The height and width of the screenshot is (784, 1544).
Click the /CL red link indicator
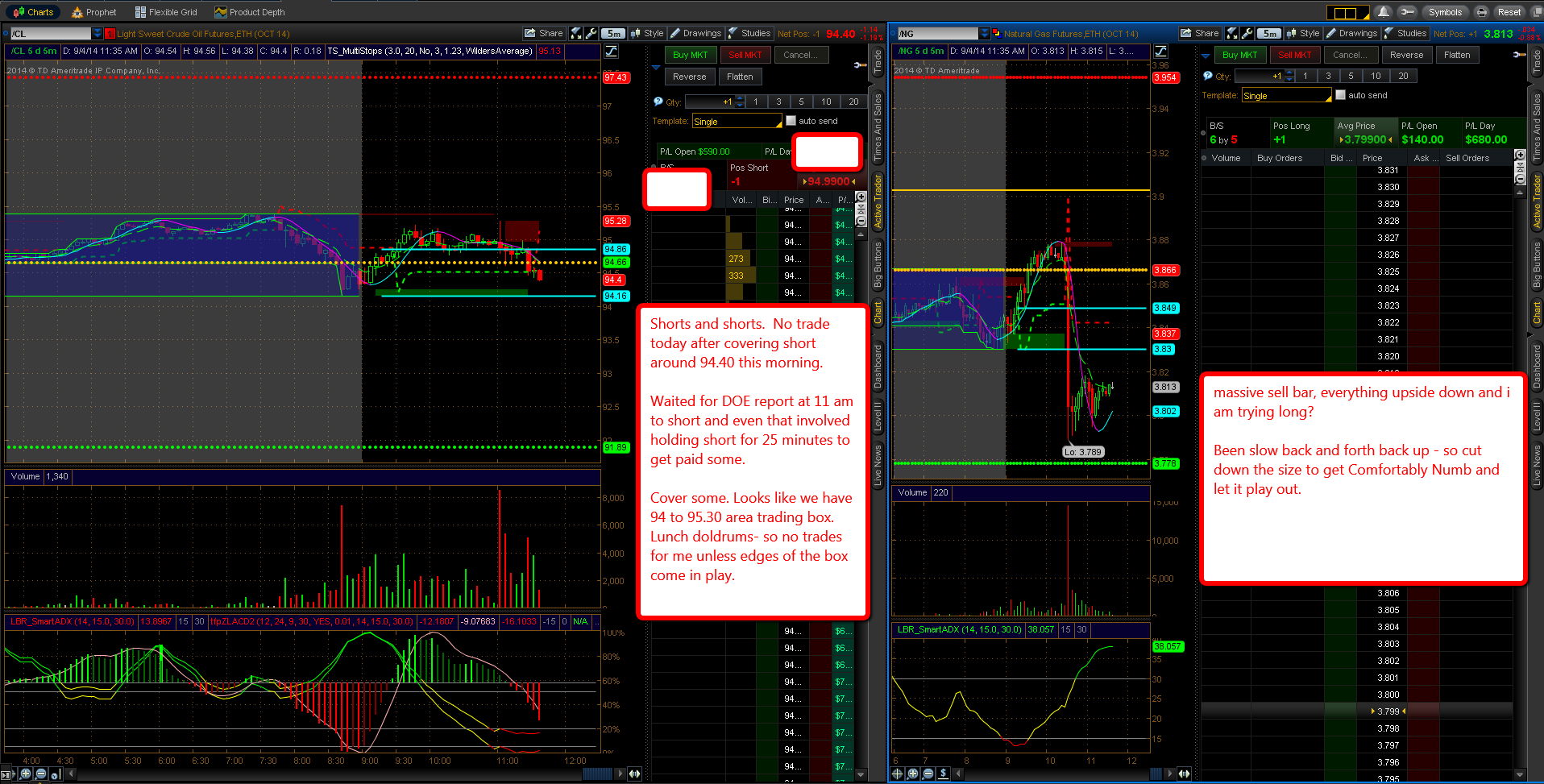pos(110,34)
